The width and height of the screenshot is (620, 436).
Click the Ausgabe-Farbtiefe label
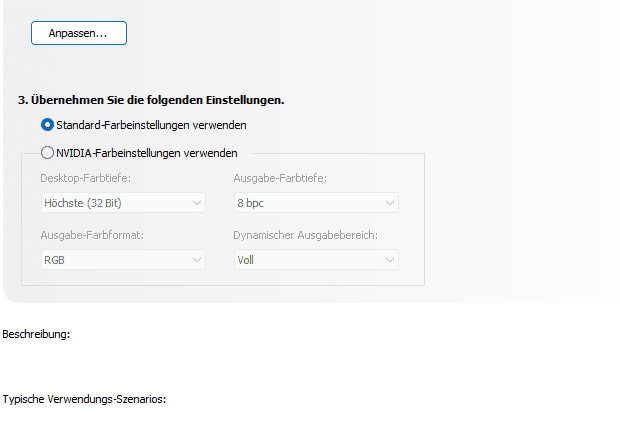[x=279, y=178]
